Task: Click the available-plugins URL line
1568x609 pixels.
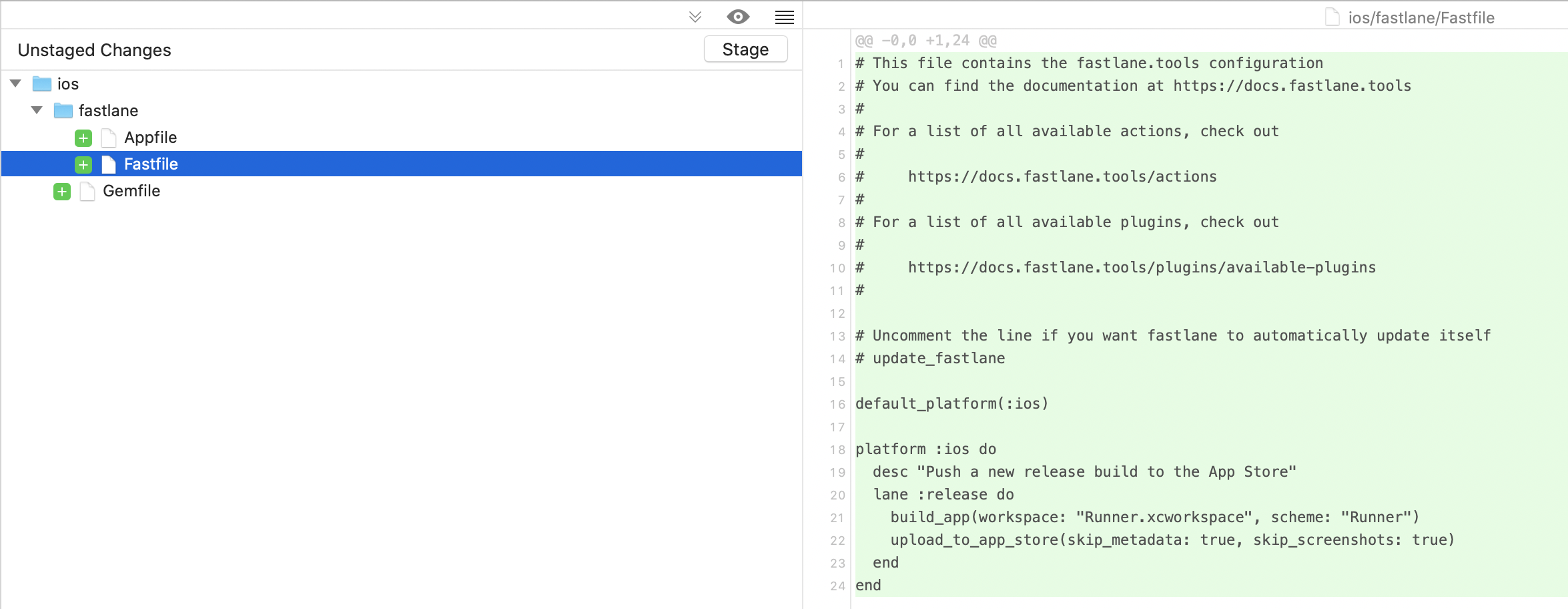Action: click(1116, 268)
